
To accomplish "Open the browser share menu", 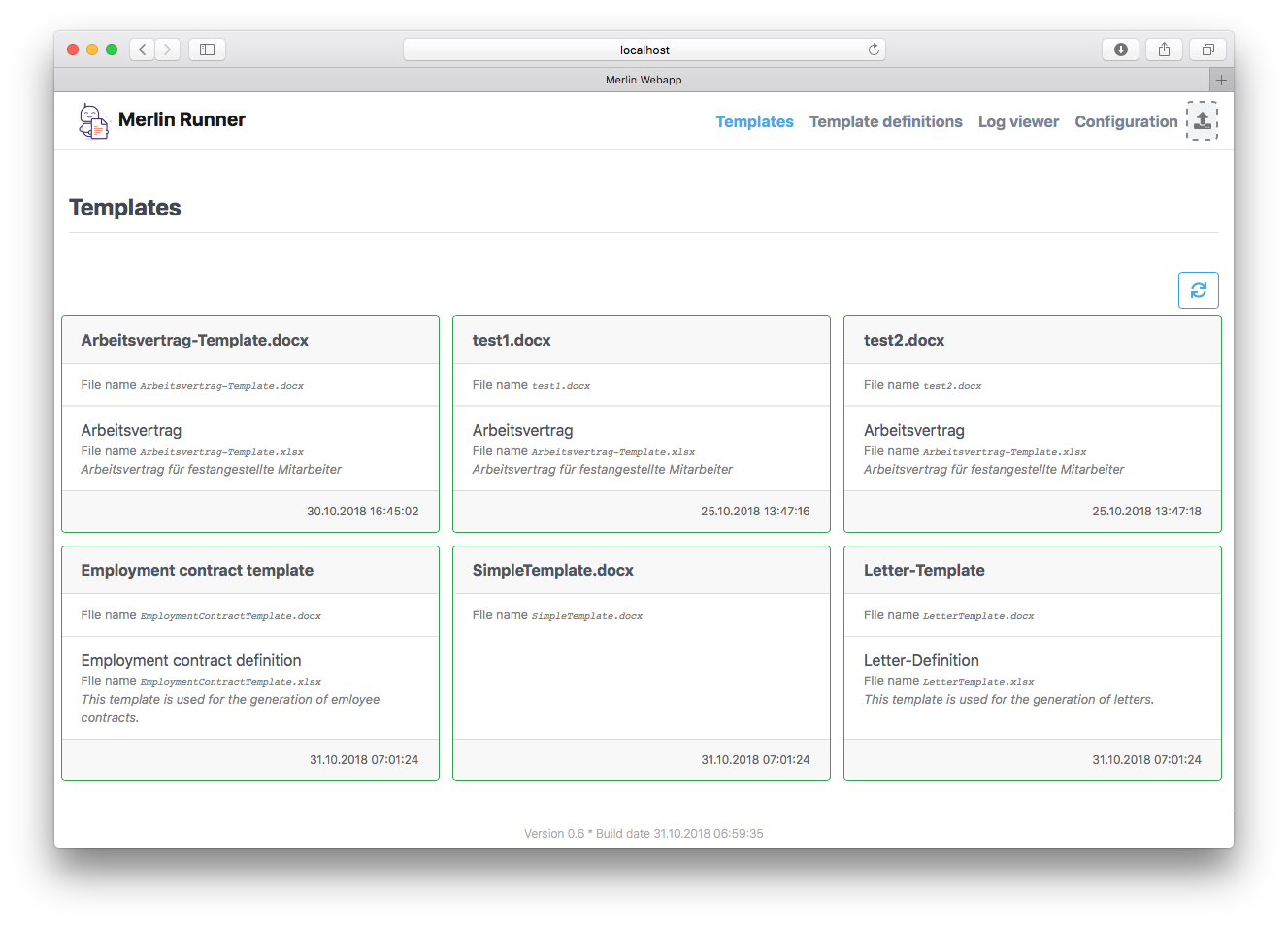I will click(x=1164, y=49).
